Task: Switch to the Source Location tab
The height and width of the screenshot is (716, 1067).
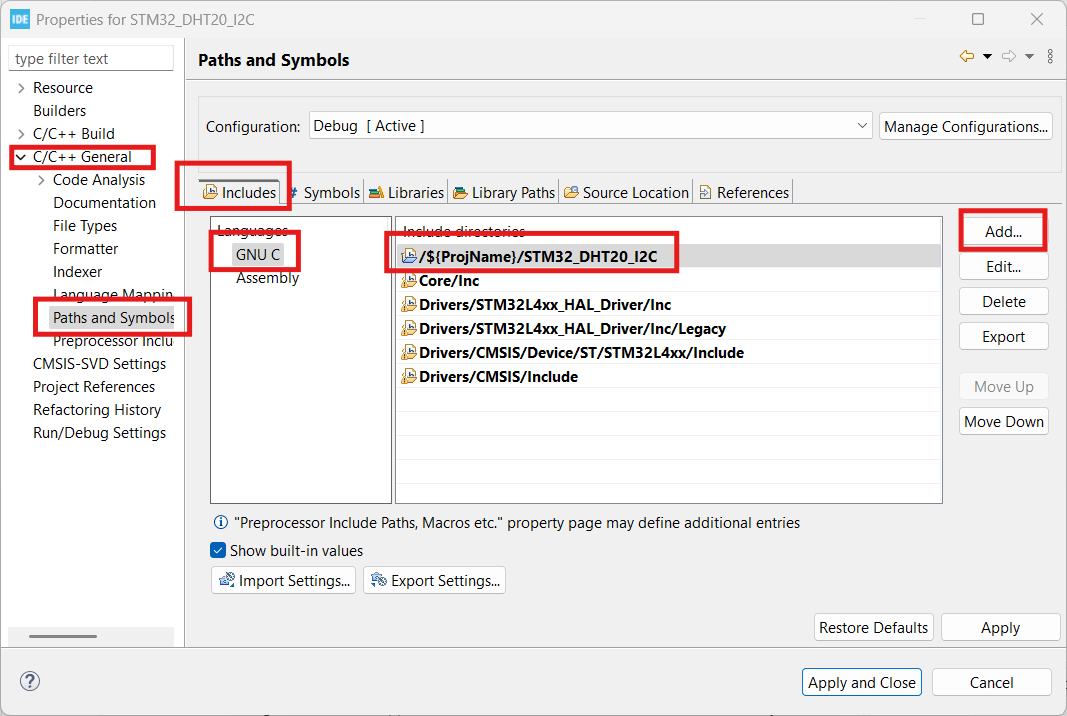Action: pos(626,193)
